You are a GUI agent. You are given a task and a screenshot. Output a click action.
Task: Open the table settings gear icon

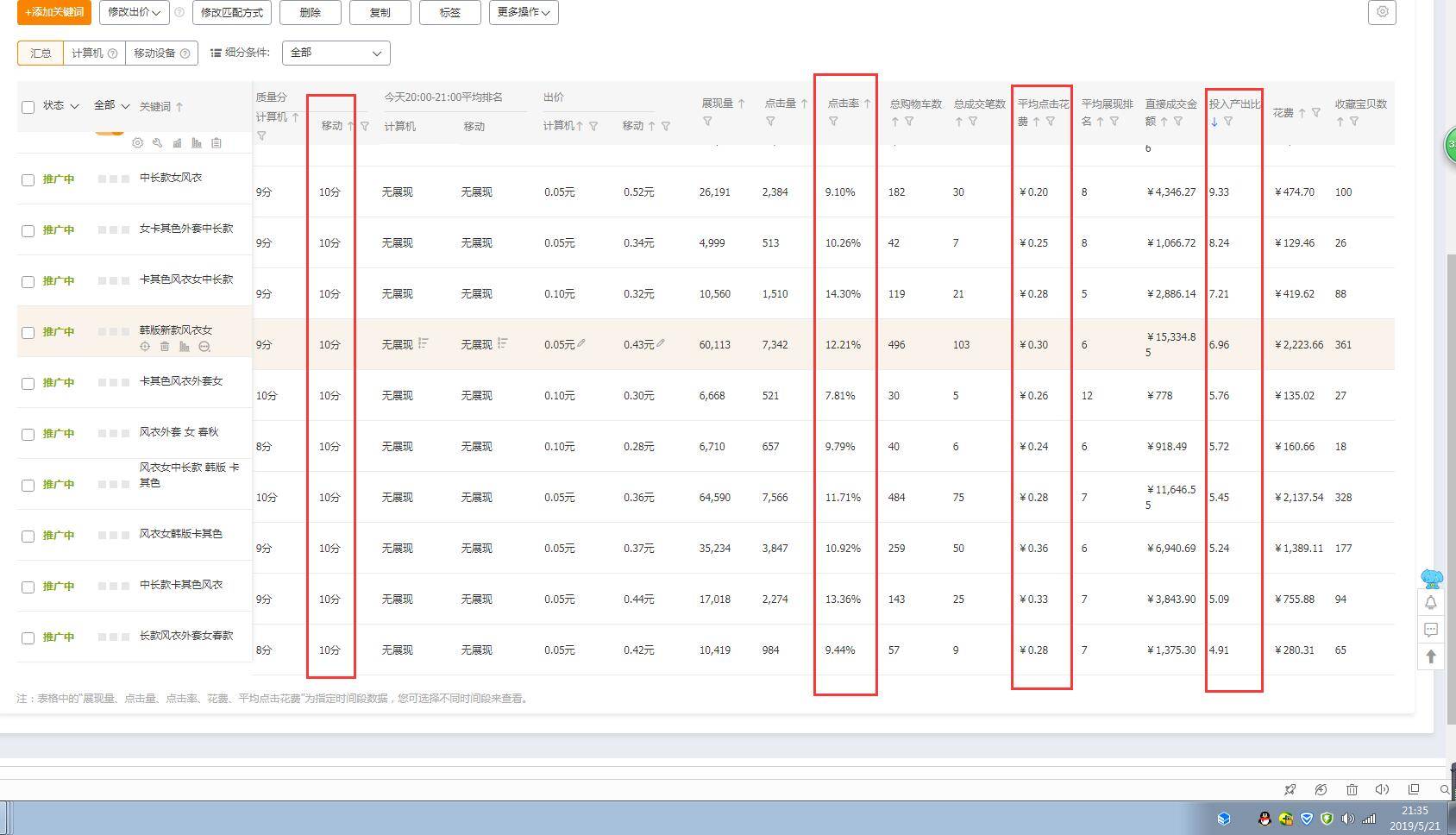(x=1382, y=12)
